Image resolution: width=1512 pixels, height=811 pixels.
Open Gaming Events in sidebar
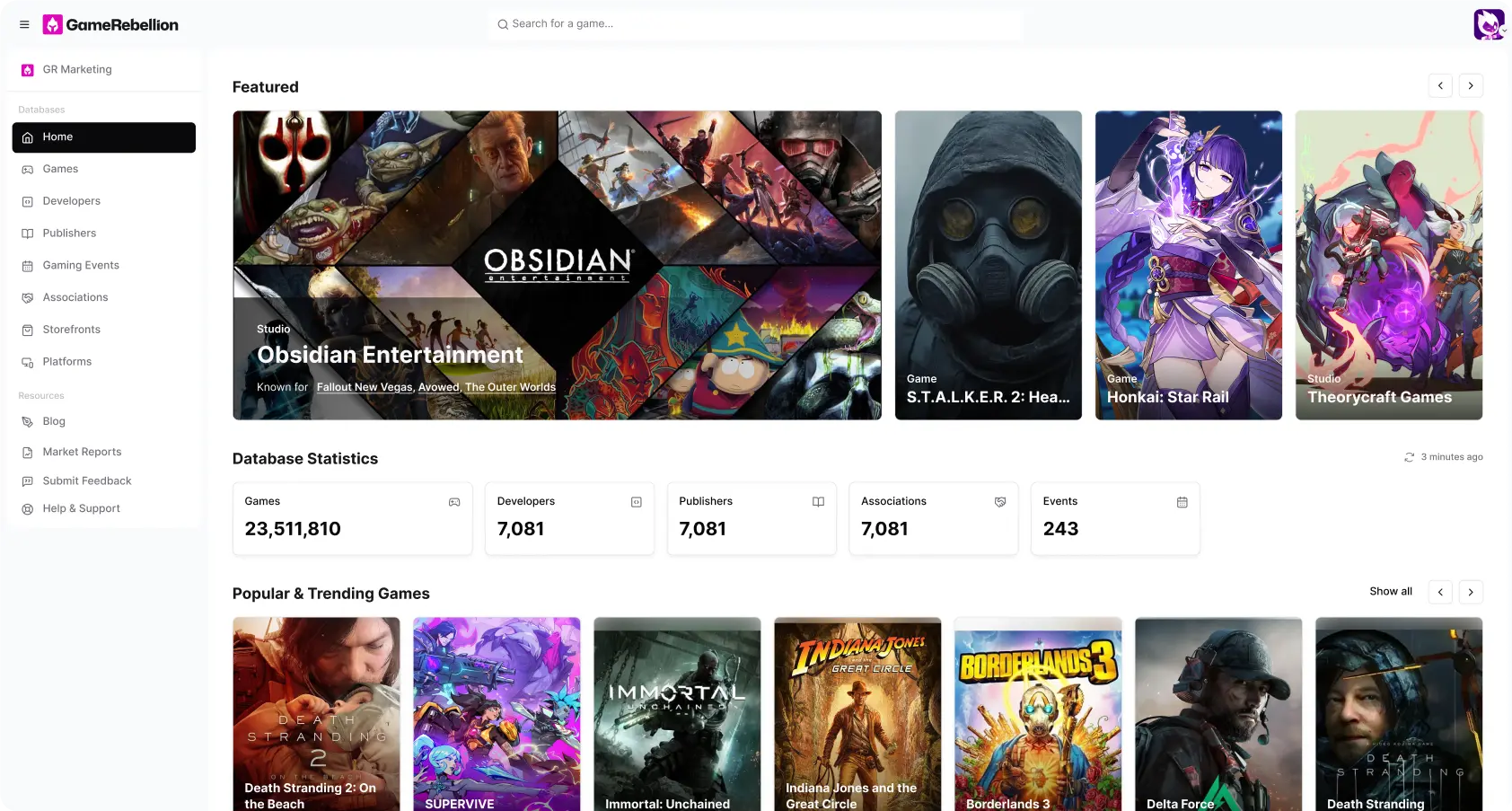pos(81,266)
